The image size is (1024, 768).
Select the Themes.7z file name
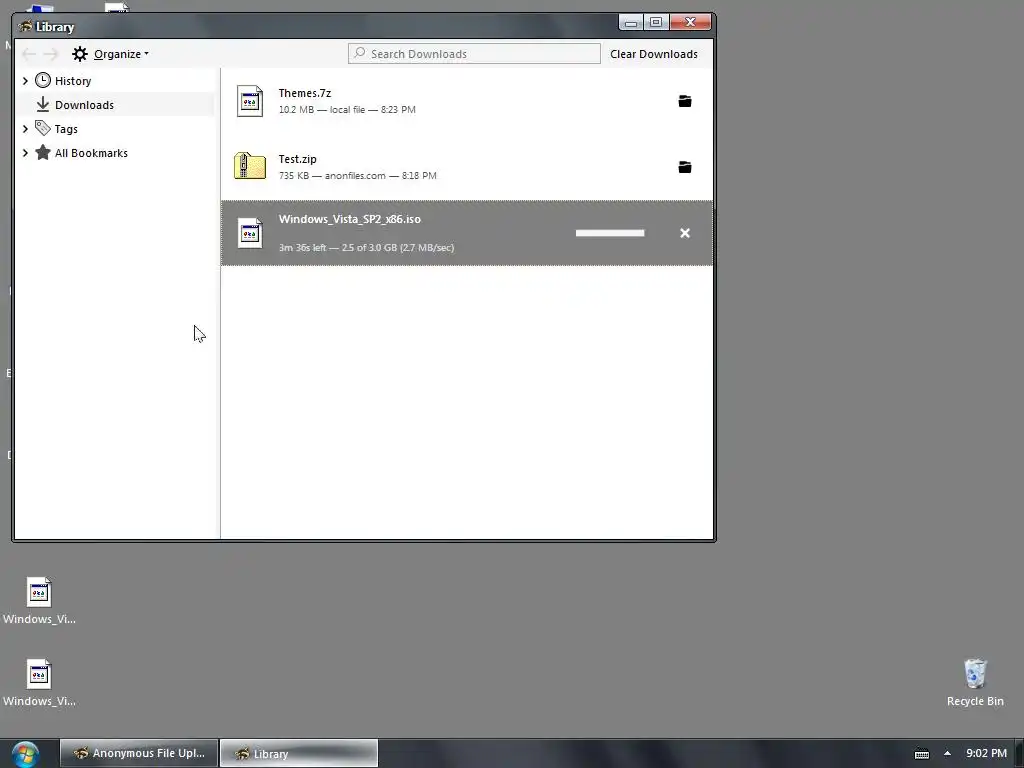[x=304, y=93]
